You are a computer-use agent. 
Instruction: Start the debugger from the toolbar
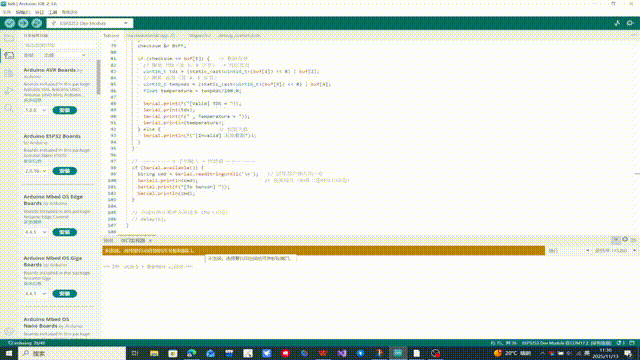[37, 23]
